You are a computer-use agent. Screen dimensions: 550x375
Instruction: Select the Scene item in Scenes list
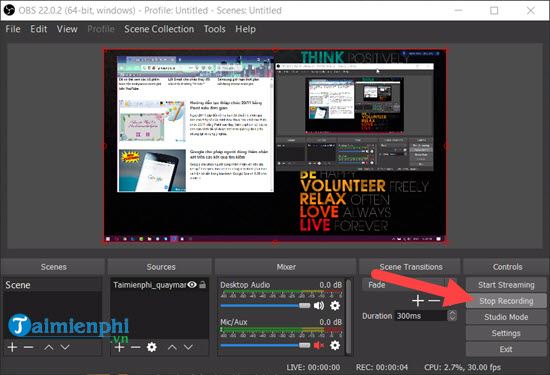coord(52,285)
